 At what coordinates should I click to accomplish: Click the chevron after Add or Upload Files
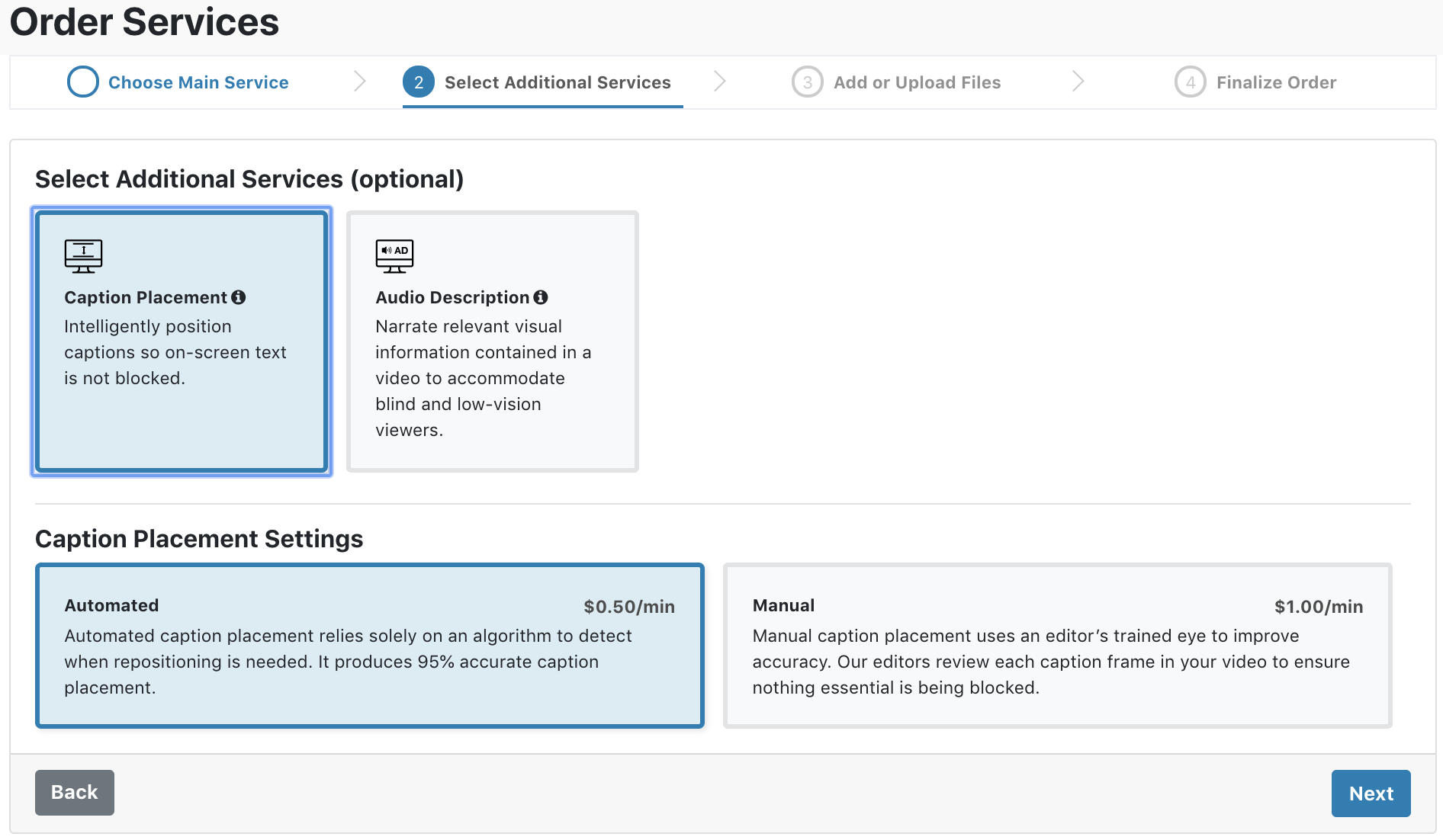(1078, 82)
